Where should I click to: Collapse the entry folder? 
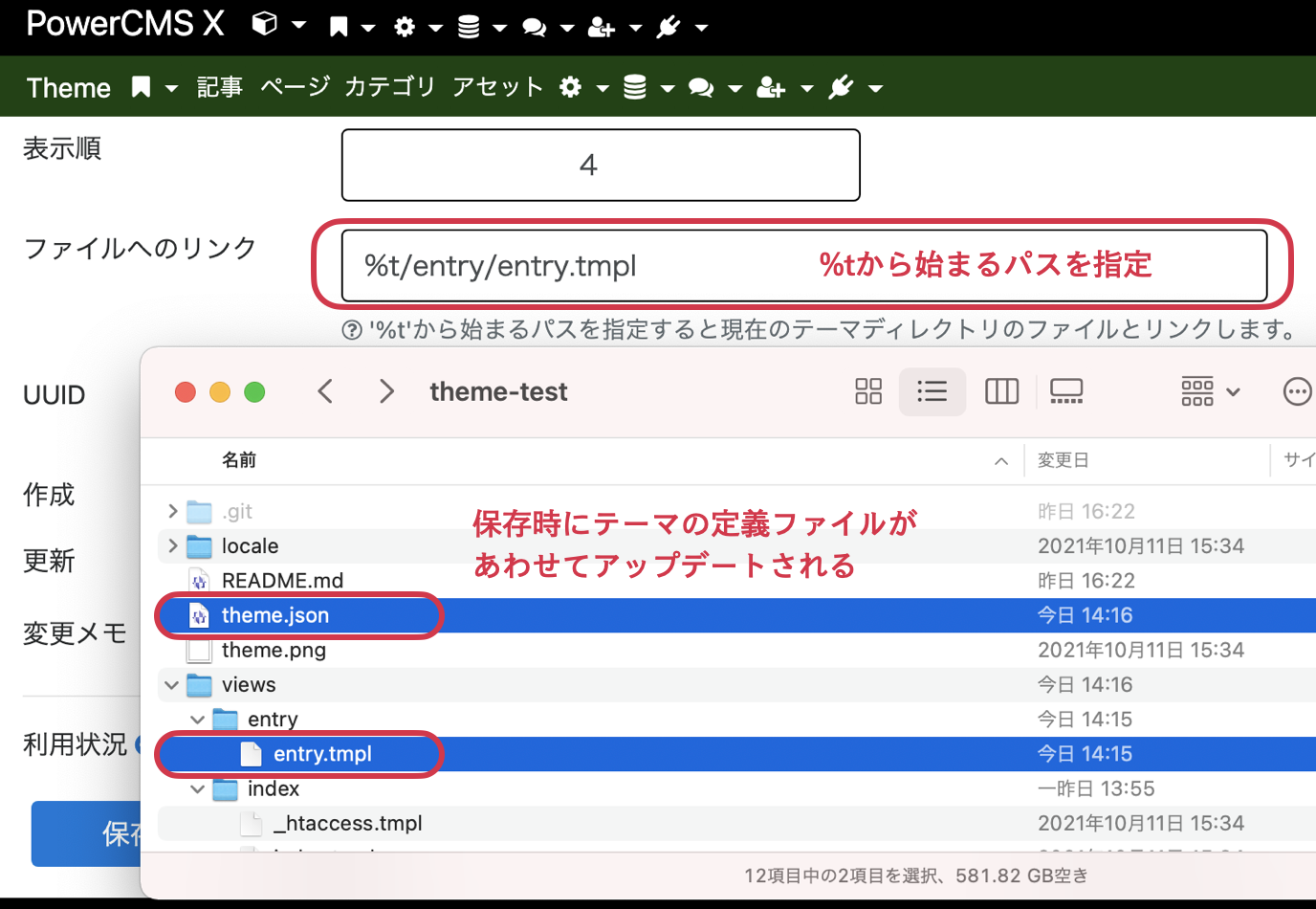coord(197,720)
